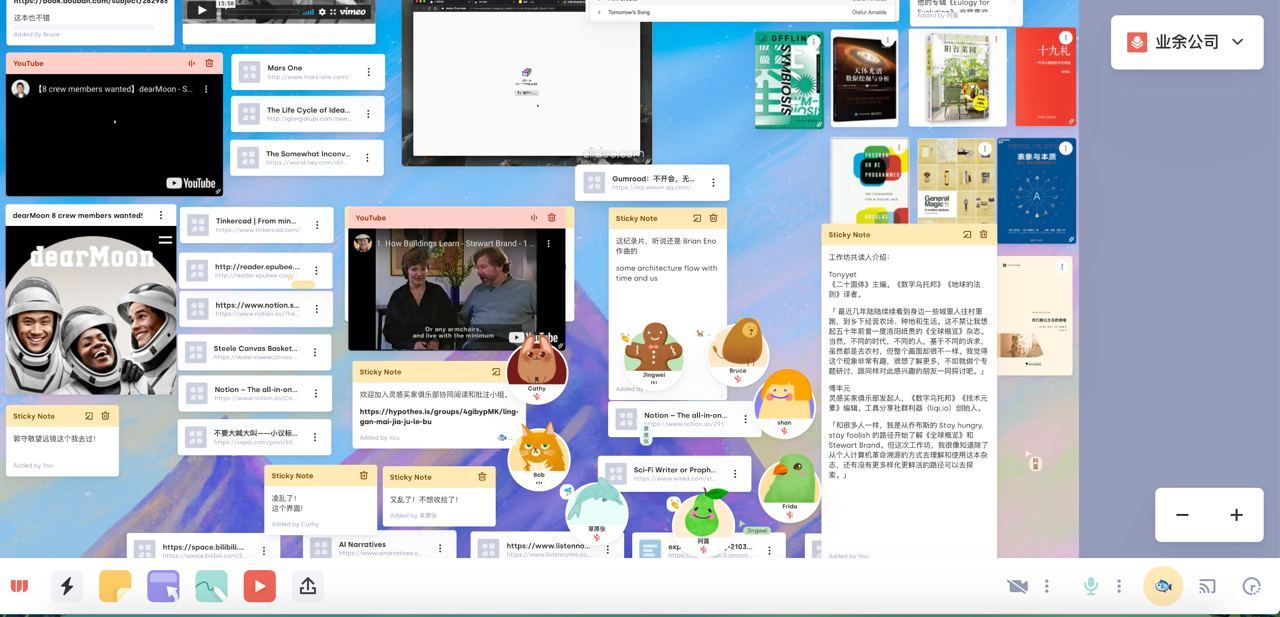Delete the Brian Eno sticky note

[713, 218]
